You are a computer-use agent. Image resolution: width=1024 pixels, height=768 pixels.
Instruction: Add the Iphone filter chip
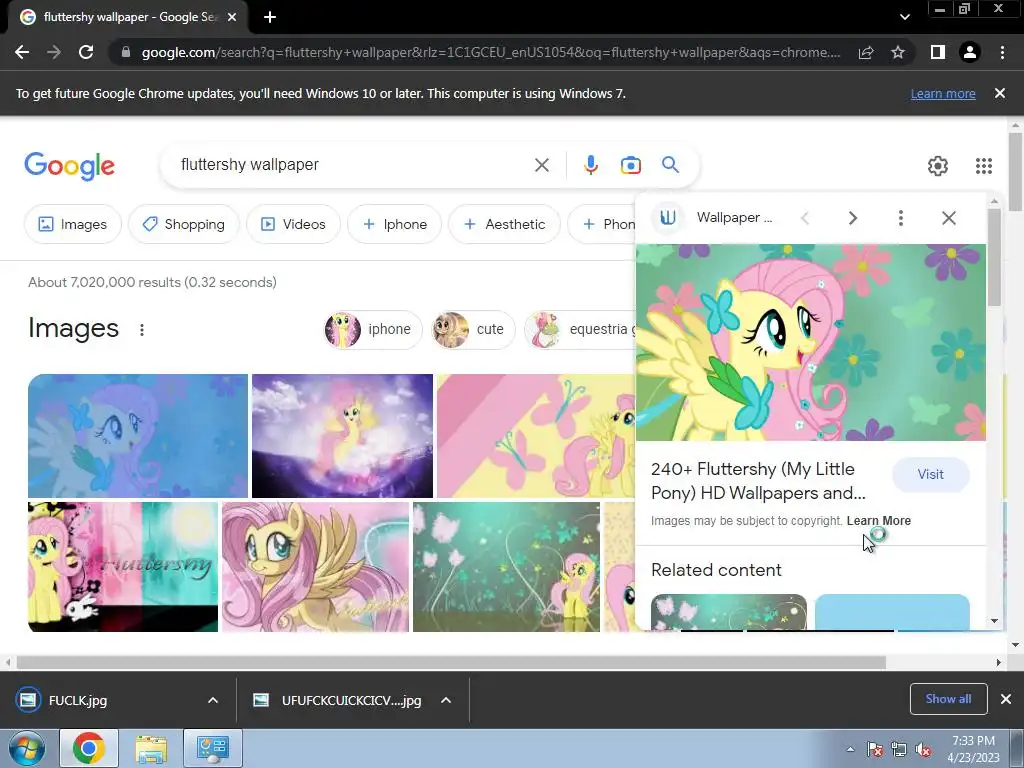tap(394, 224)
